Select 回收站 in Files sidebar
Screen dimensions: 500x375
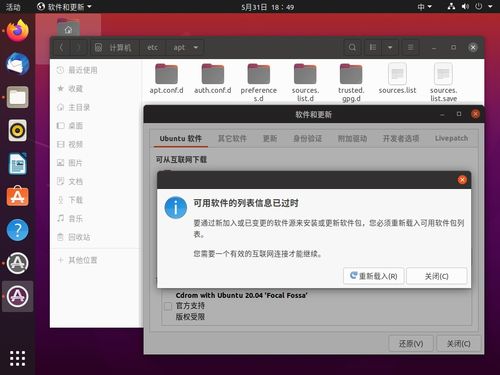[x=97, y=237]
